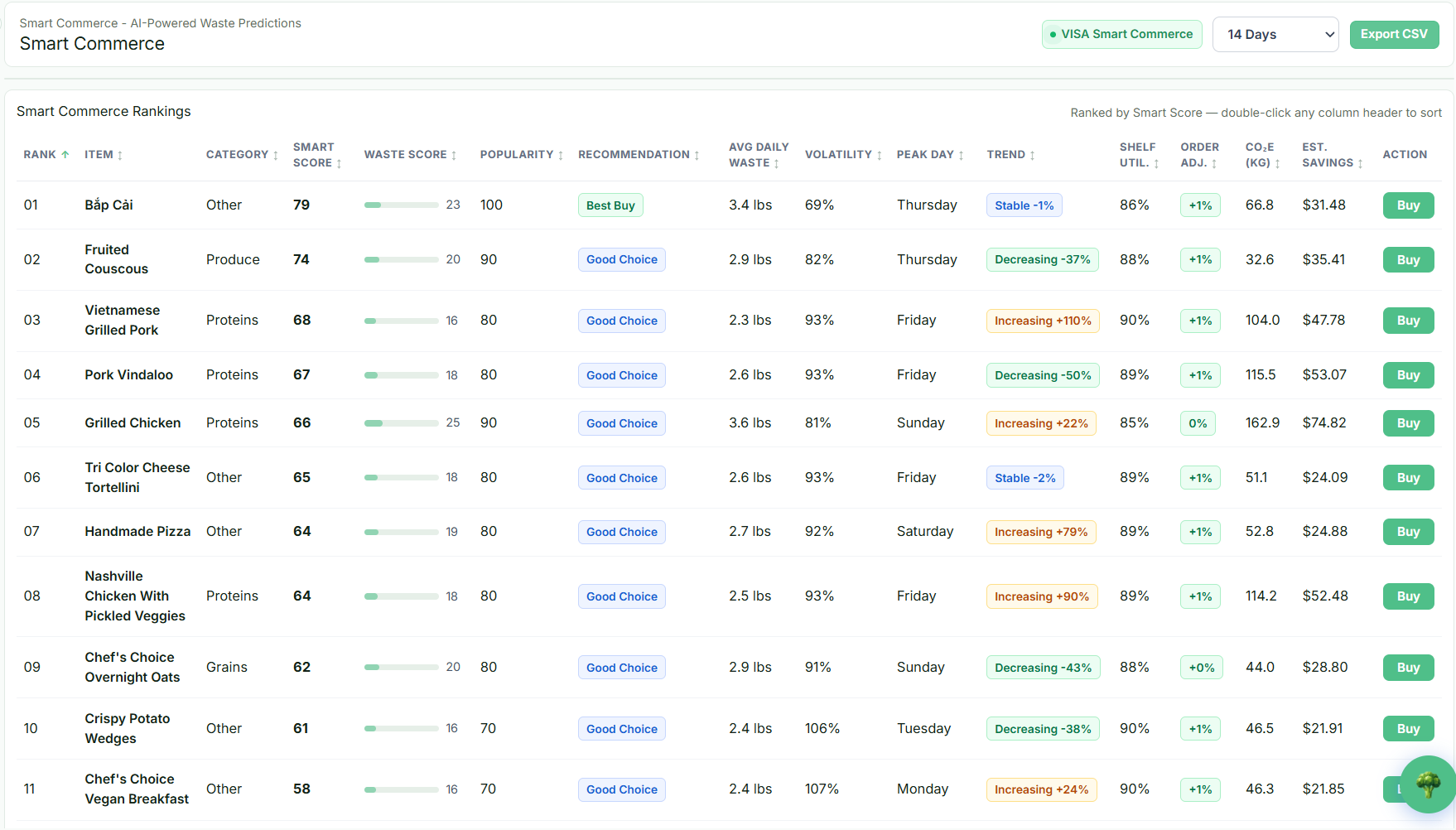Sort by the Item column arrows
Viewport: 1456px width, 830px height.
(120, 156)
